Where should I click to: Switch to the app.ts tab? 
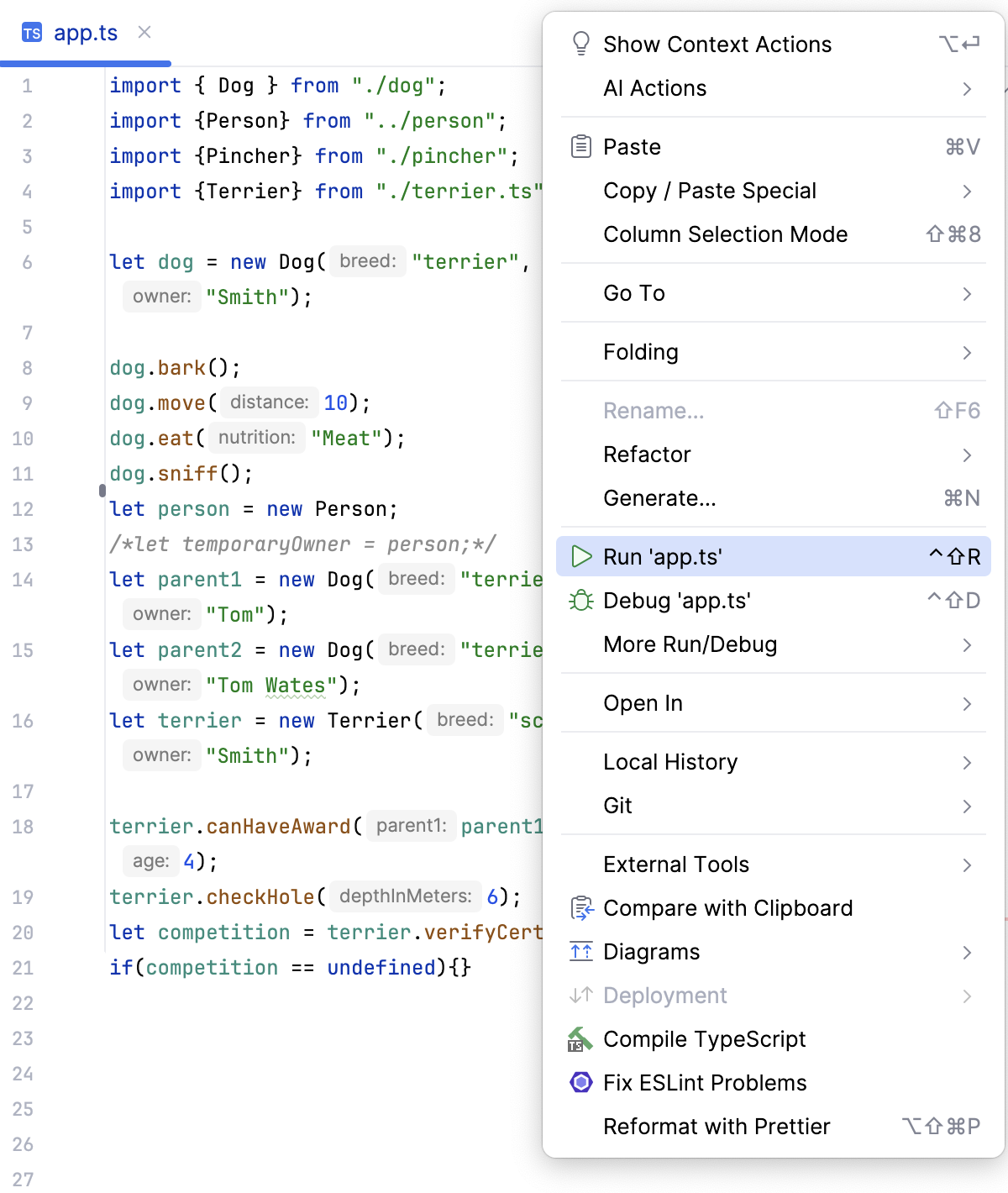click(x=87, y=33)
